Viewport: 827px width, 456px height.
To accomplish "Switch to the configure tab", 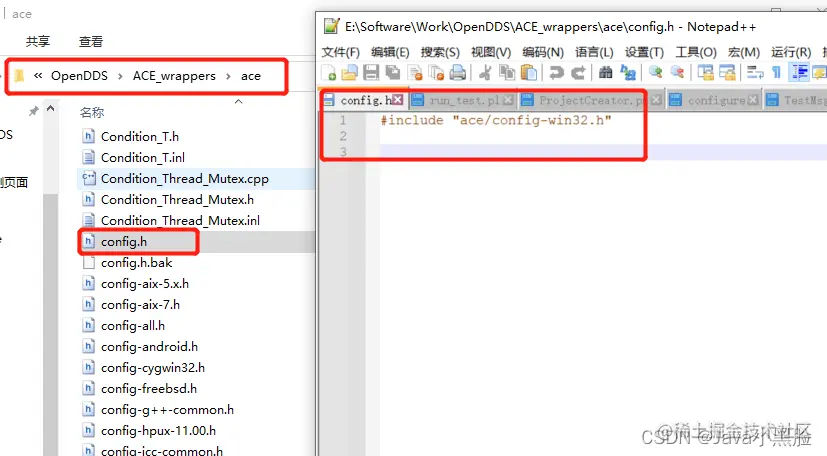I will 716,100.
